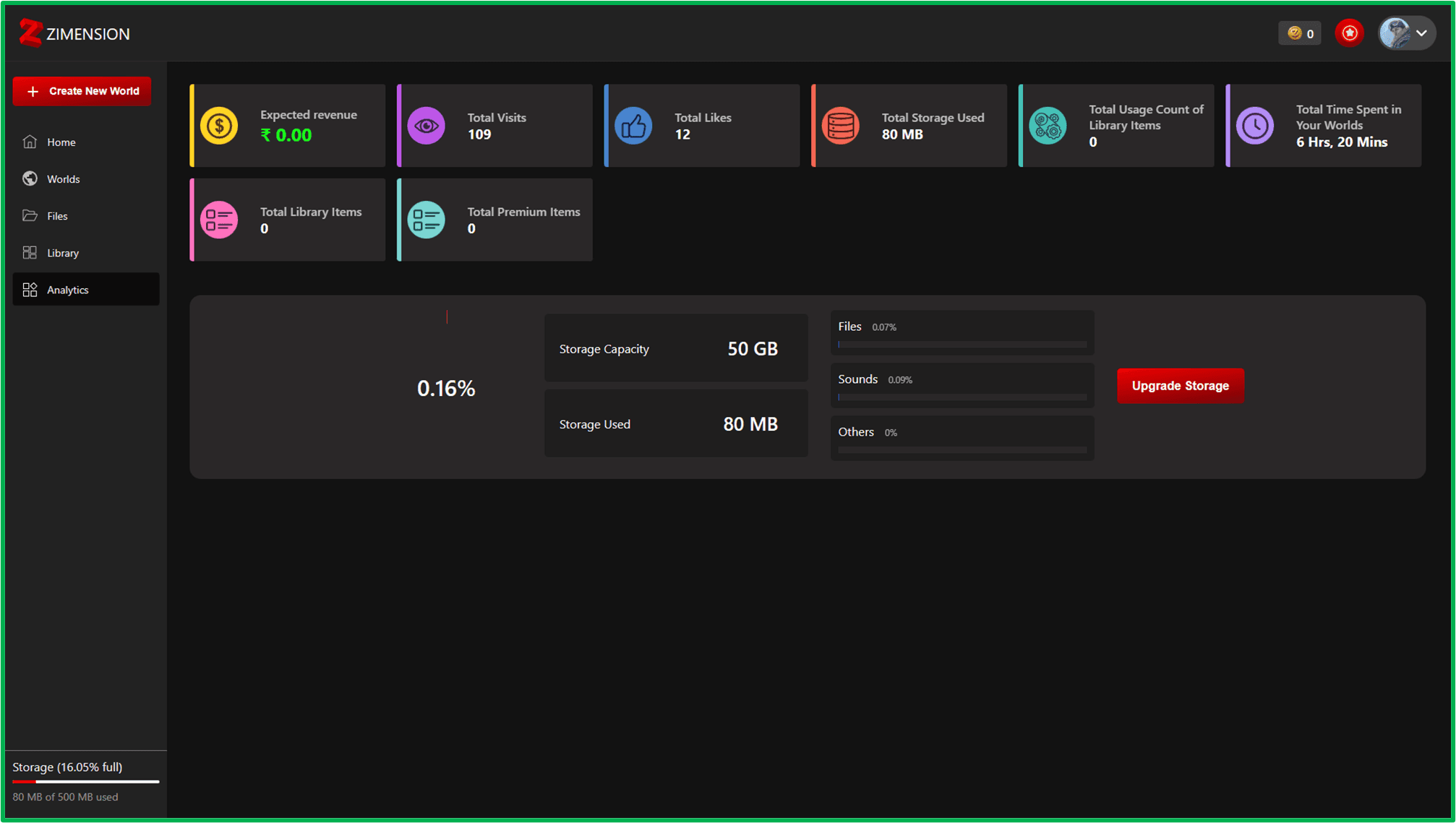Click the 80 MB of 500 MB used text
The image size is (1456, 823).
[65, 797]
